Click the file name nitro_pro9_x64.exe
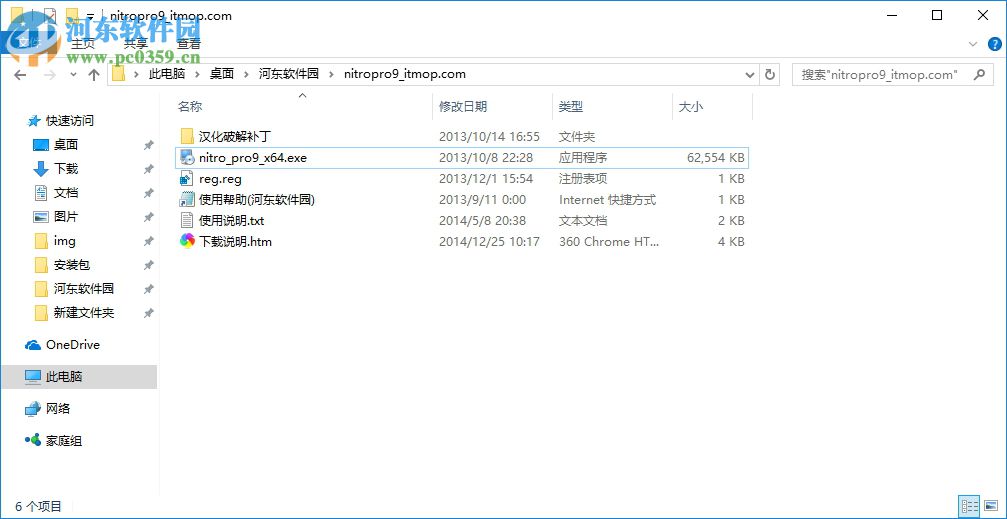 253,157
